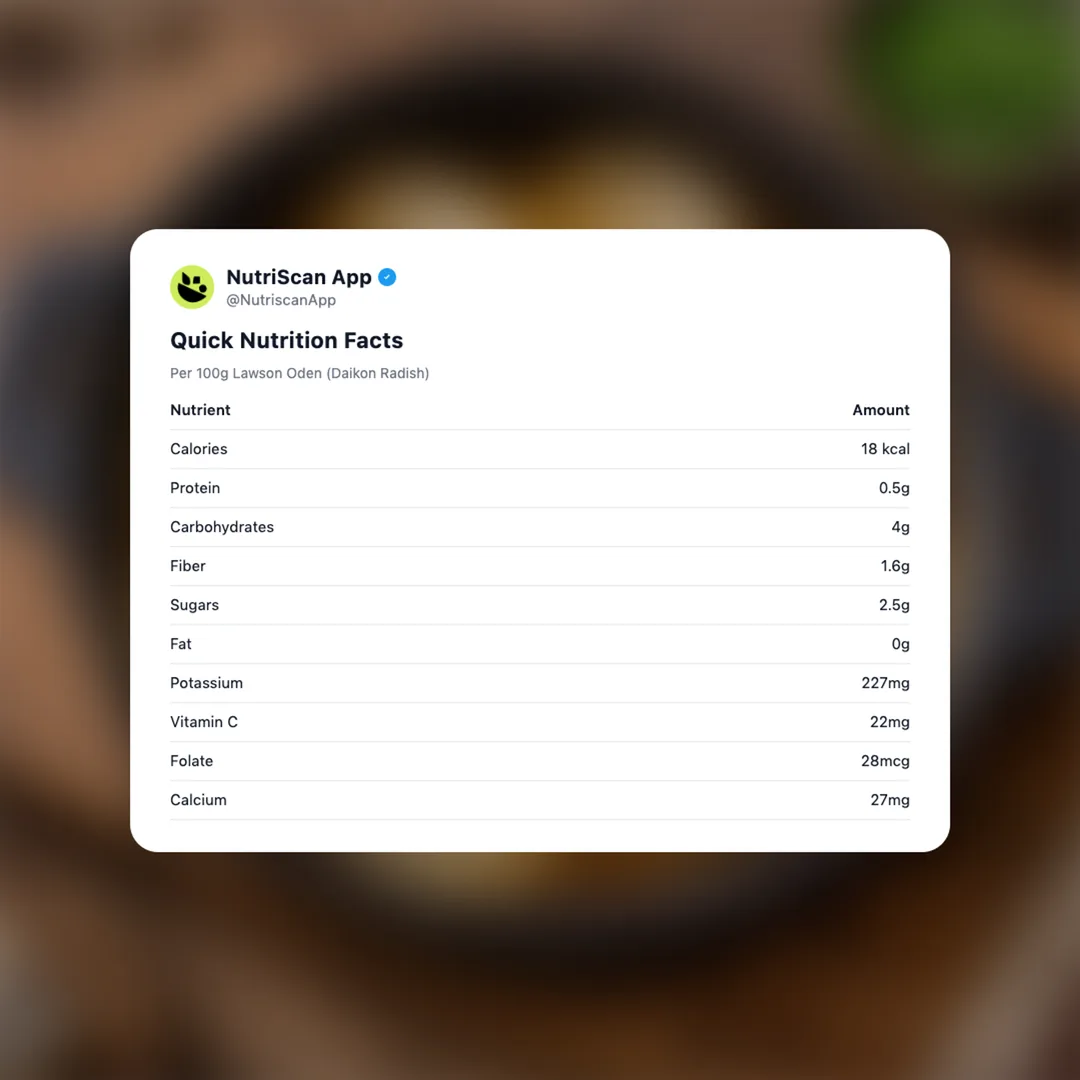Click the 227mg potassium value

click(885, 683)
